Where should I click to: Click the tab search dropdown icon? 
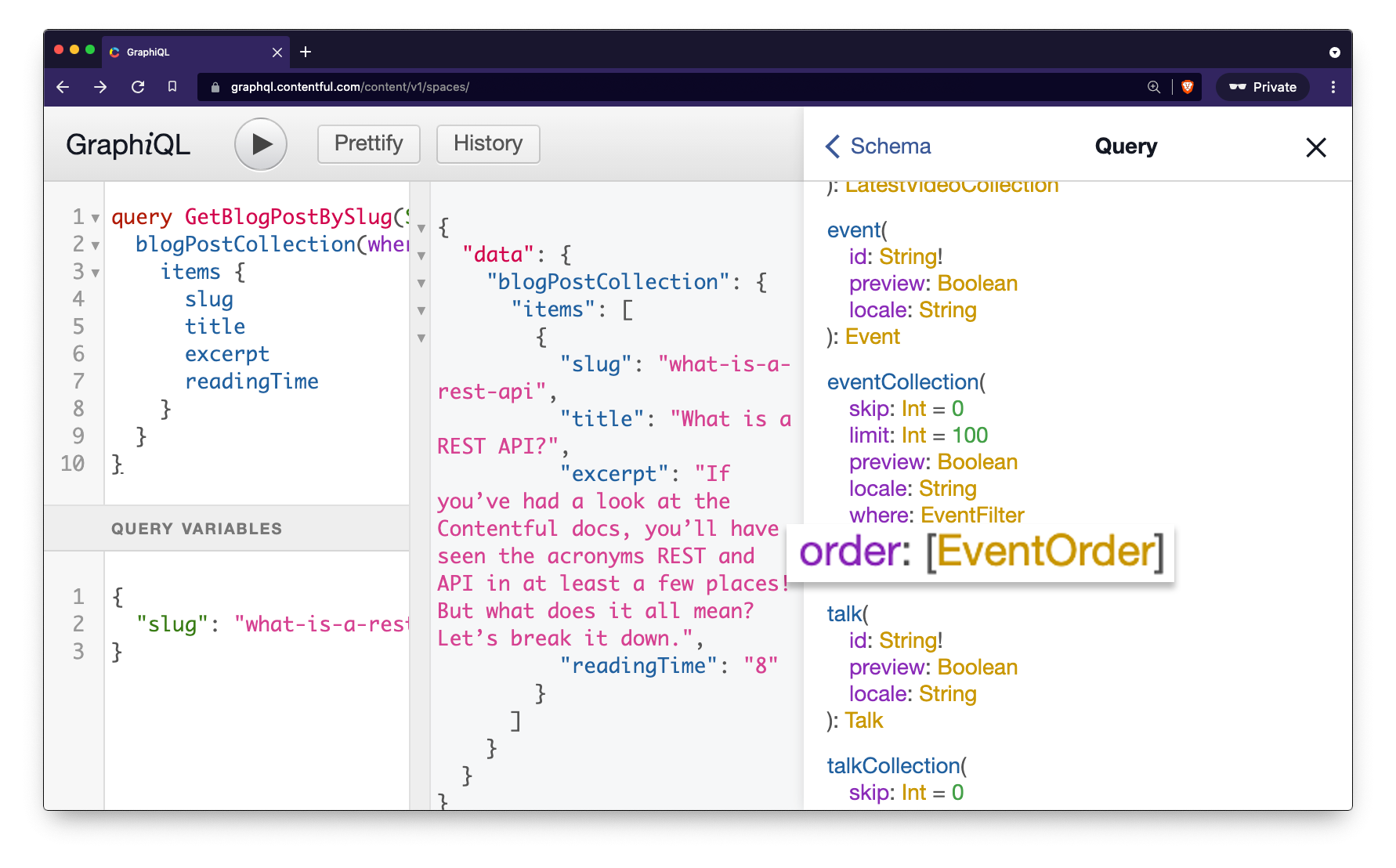coord(1335,52)
